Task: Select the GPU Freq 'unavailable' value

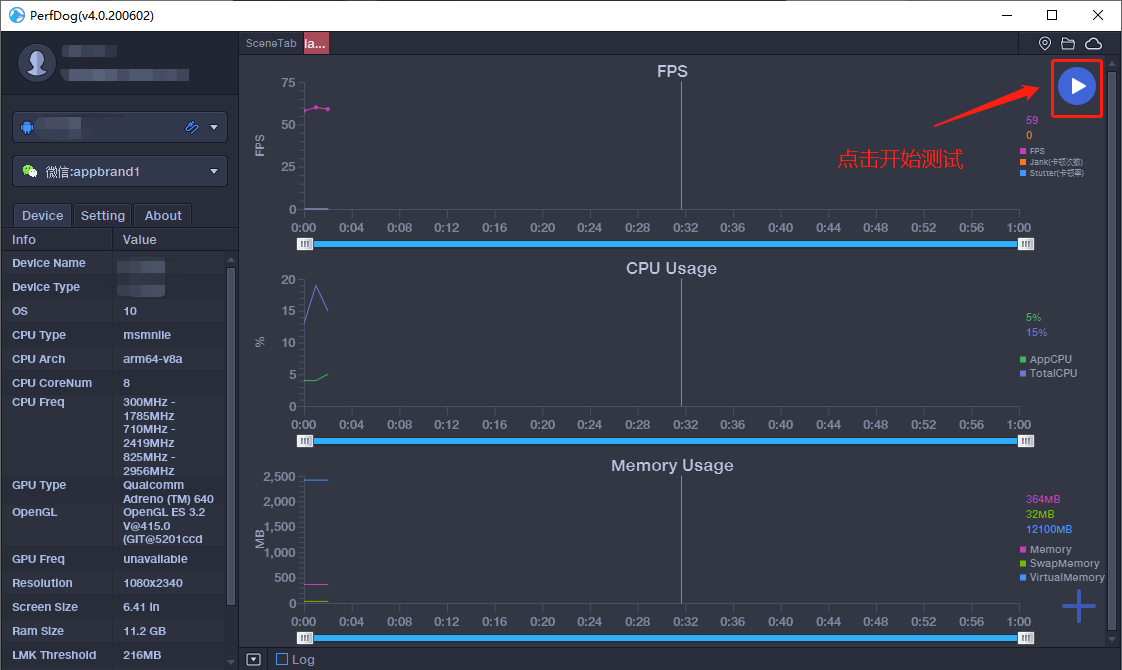Action: pyautogui.click(x=155, y=559)
